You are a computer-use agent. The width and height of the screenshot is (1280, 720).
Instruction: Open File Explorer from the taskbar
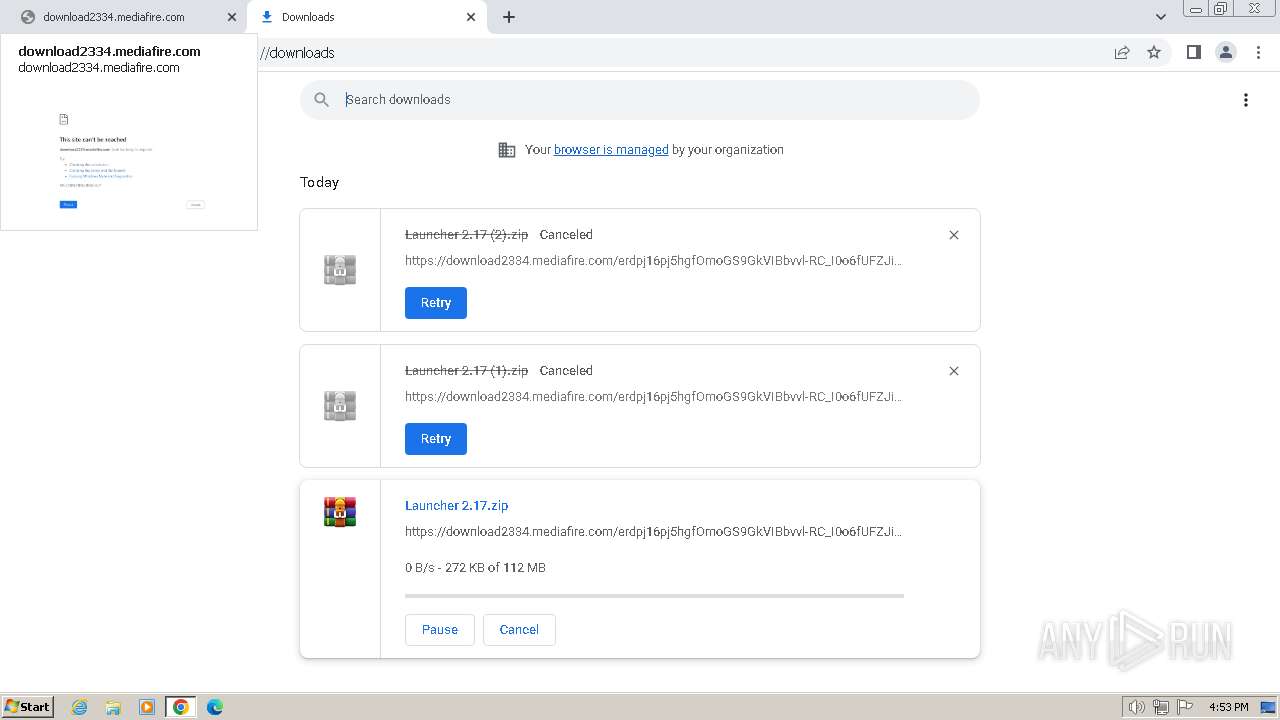113,707
